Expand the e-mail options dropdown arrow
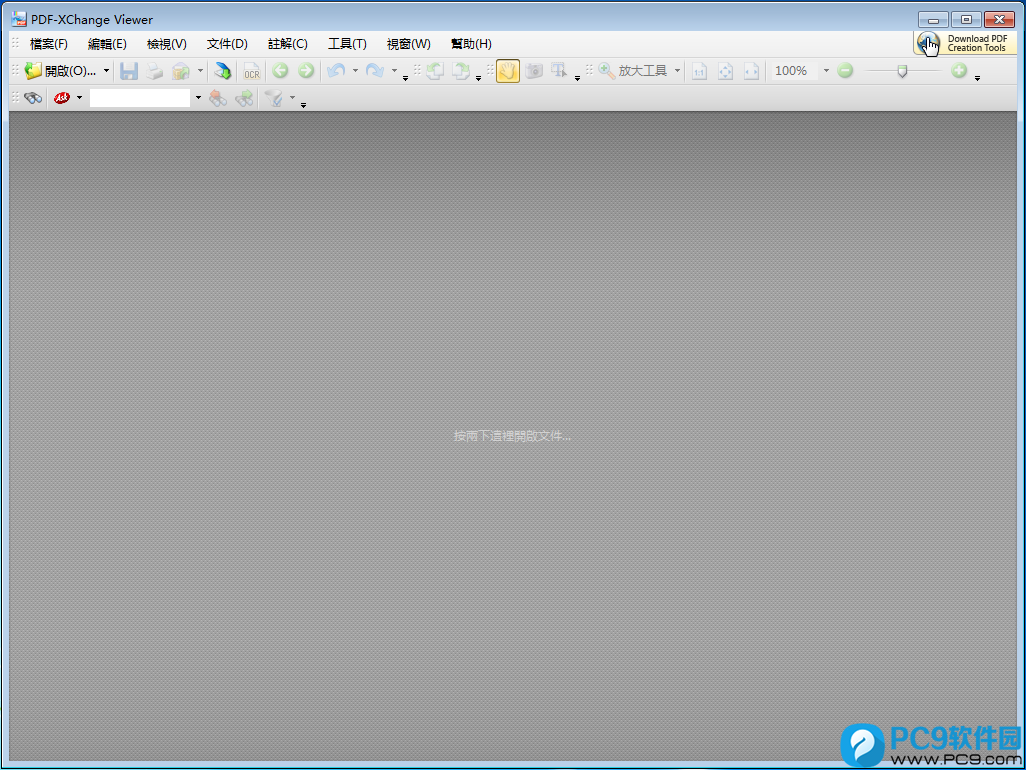1026x770 pixels. (x=200, y=71)
